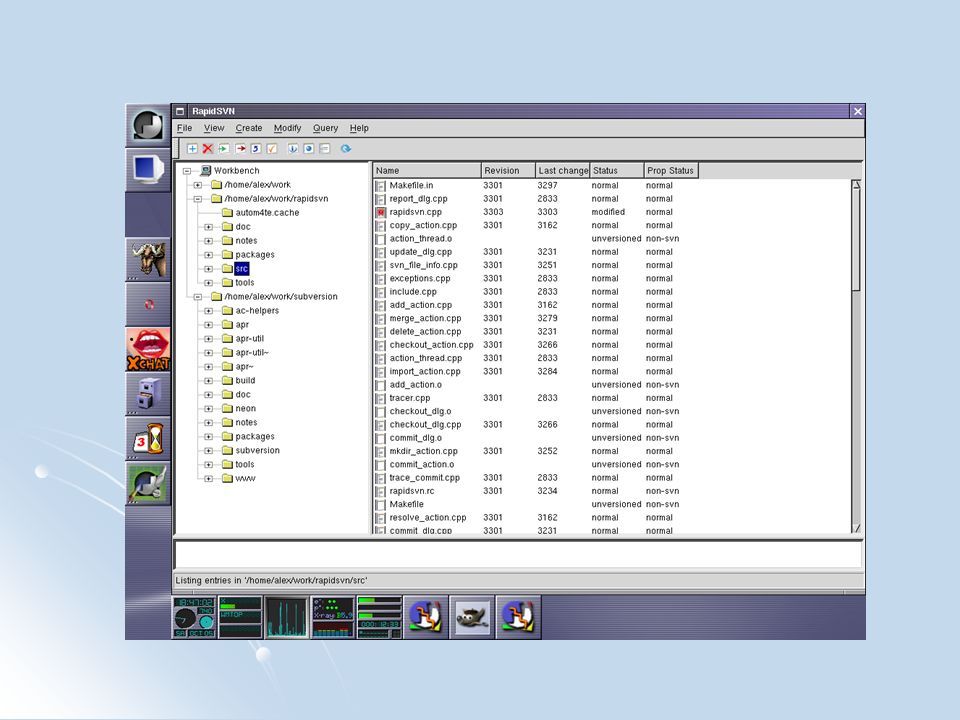The image size is (960, 720).
Task: Select the file checkout_action.cpp
Action: pos(432,345)
